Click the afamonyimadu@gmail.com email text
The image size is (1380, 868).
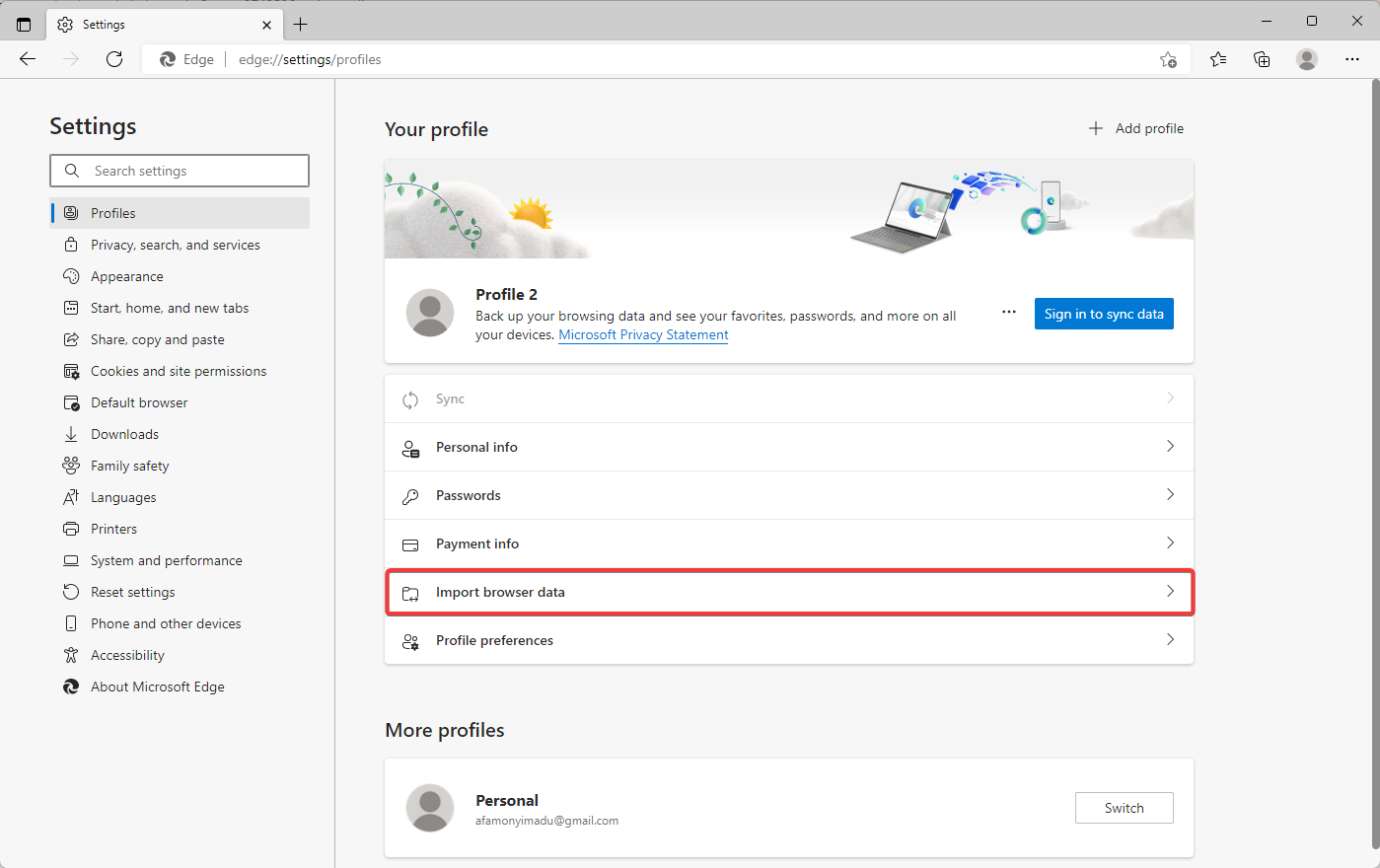pyautogui.click(x=546, y=821)
